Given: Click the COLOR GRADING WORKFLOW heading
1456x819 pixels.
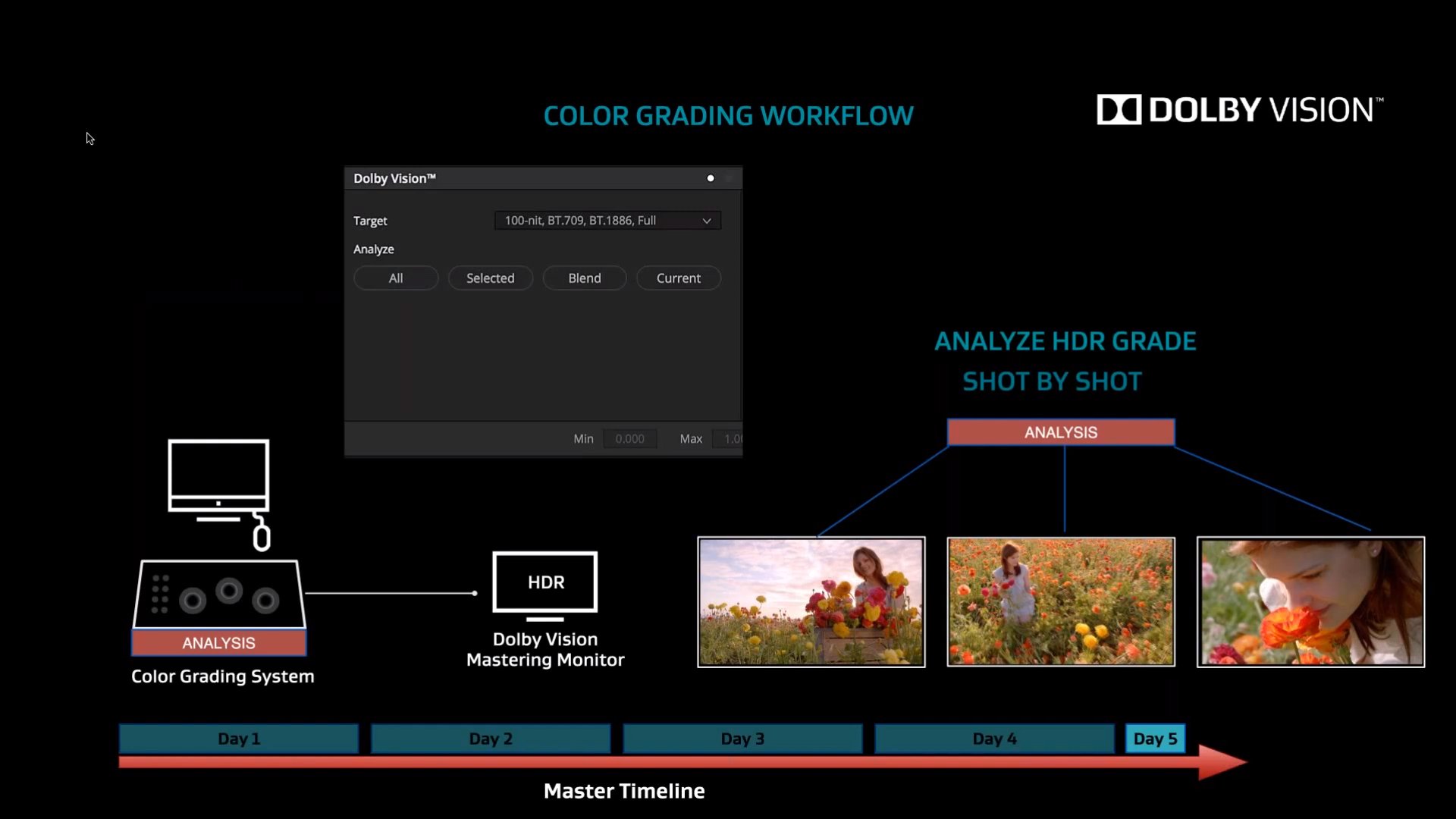Looking at the screenshot, I should point(728,116).
